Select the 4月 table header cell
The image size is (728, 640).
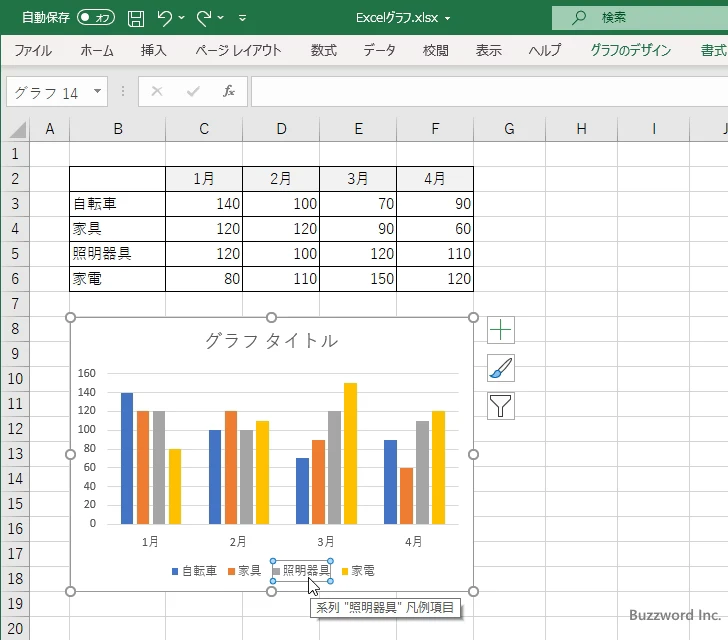(x=435, y=178)
